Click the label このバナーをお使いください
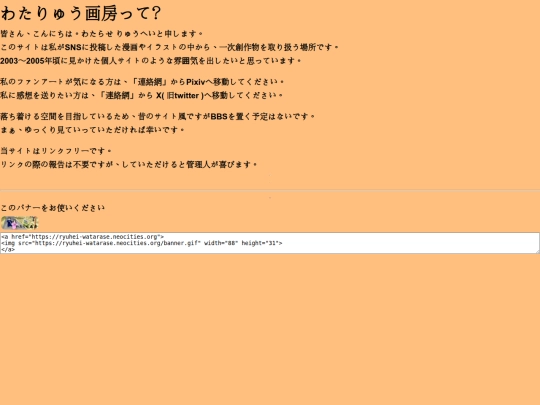The image size is (540, 405). [52, 208]
